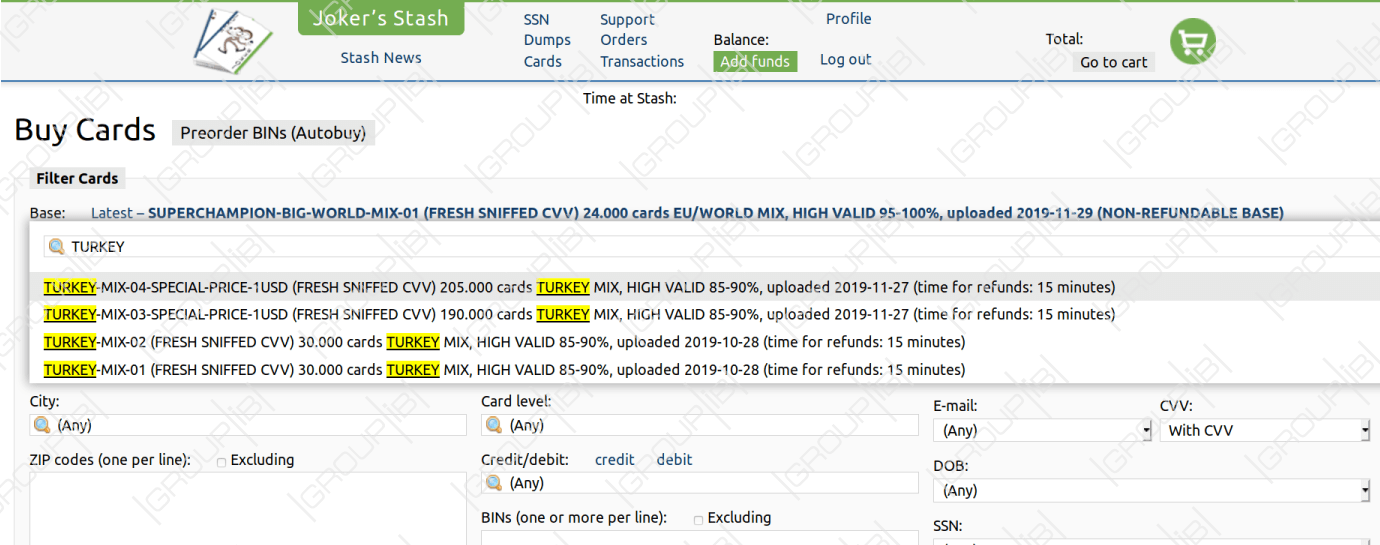Click the green shopping cart icon
Viewport: 1380px width, 545px height.
point(1192,42)
